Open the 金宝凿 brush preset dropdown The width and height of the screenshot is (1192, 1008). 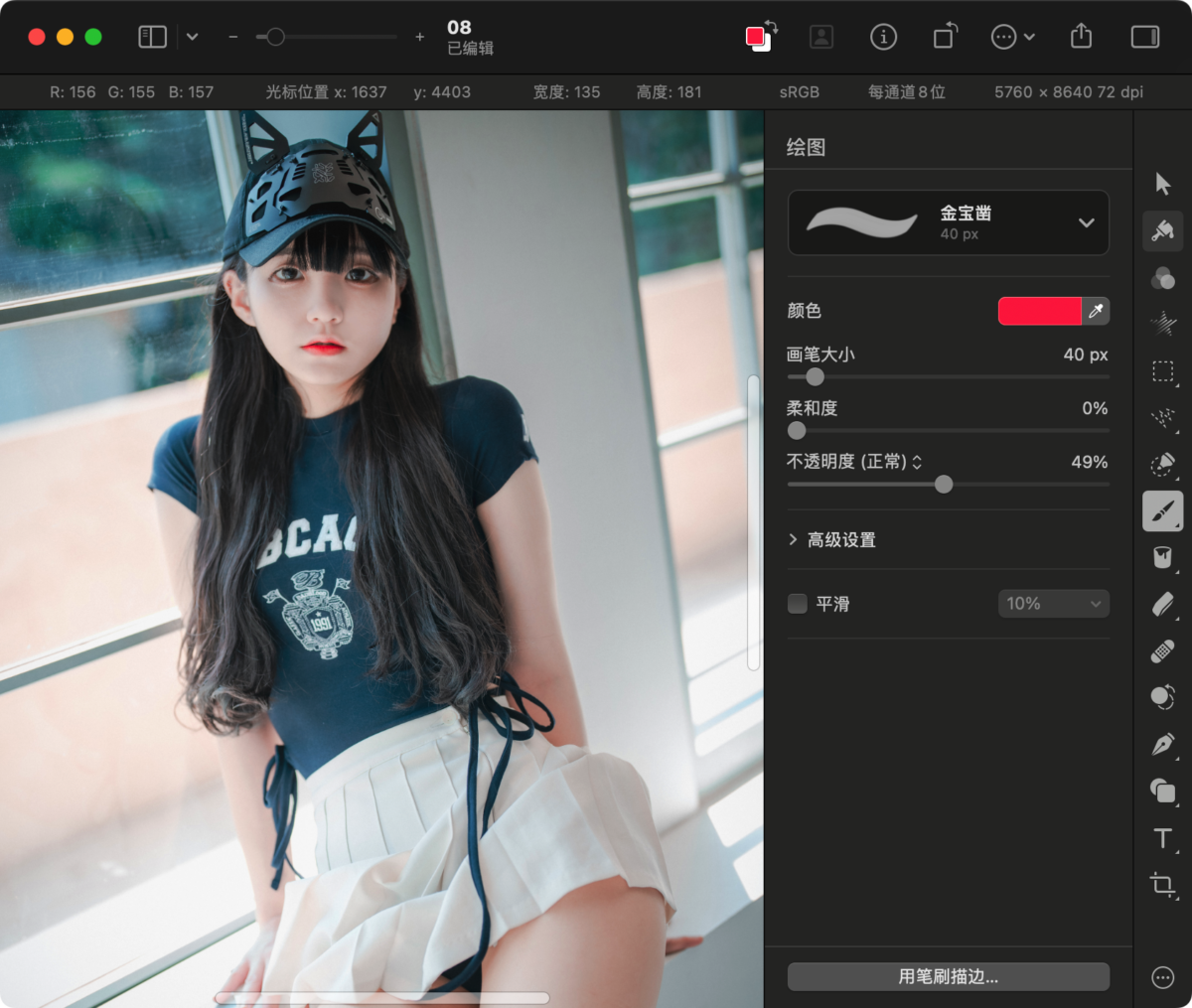click(949, 222)
